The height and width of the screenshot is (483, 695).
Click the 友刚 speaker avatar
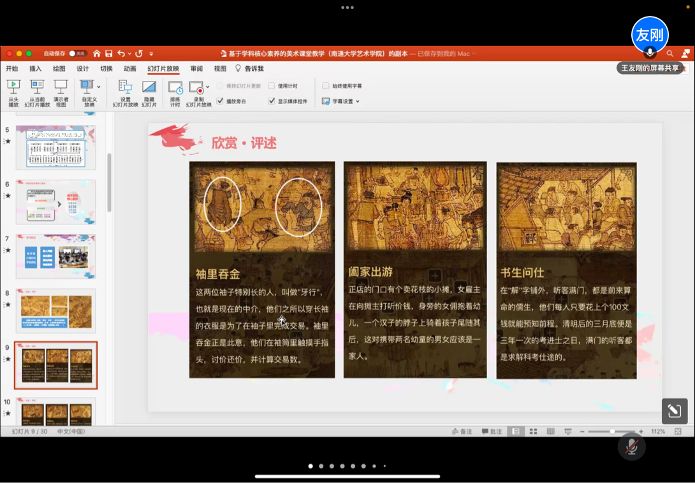point(650,35)
